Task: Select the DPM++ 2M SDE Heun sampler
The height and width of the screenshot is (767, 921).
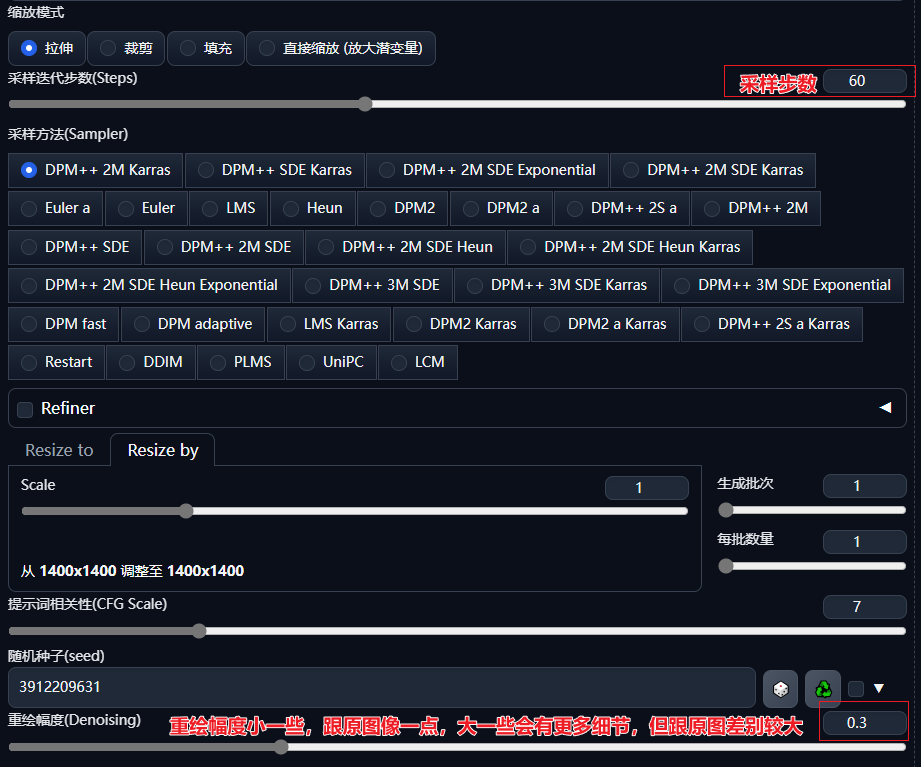Action: pos(405,247)
